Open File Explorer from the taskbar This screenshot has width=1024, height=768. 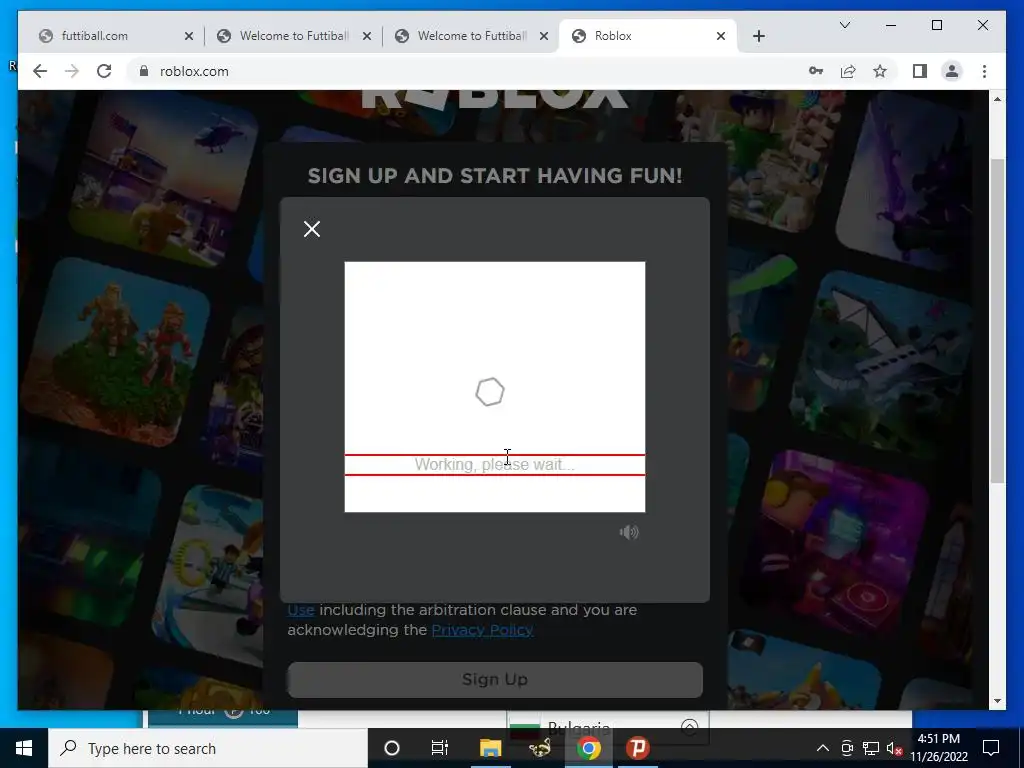point(490,748)
